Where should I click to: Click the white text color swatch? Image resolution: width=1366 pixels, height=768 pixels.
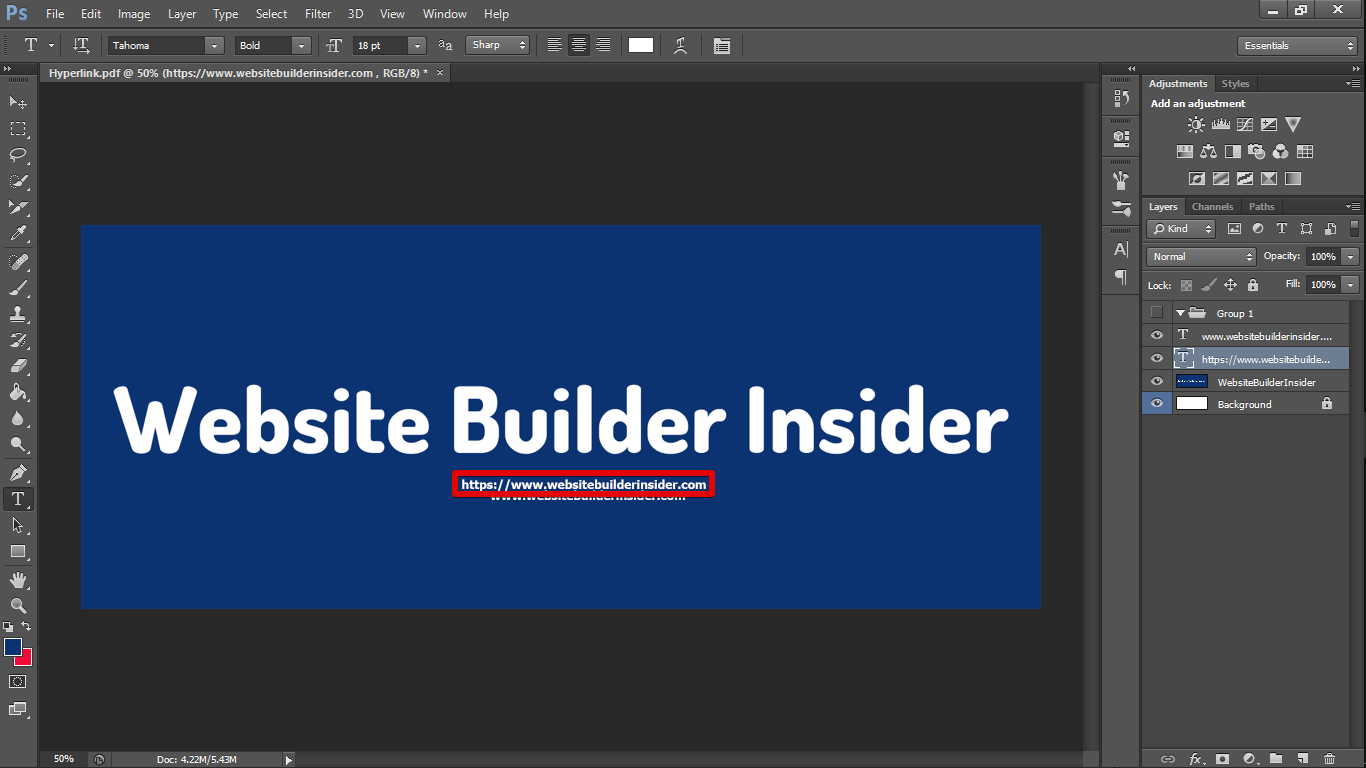pyautogui.click(x=641, y=46)
